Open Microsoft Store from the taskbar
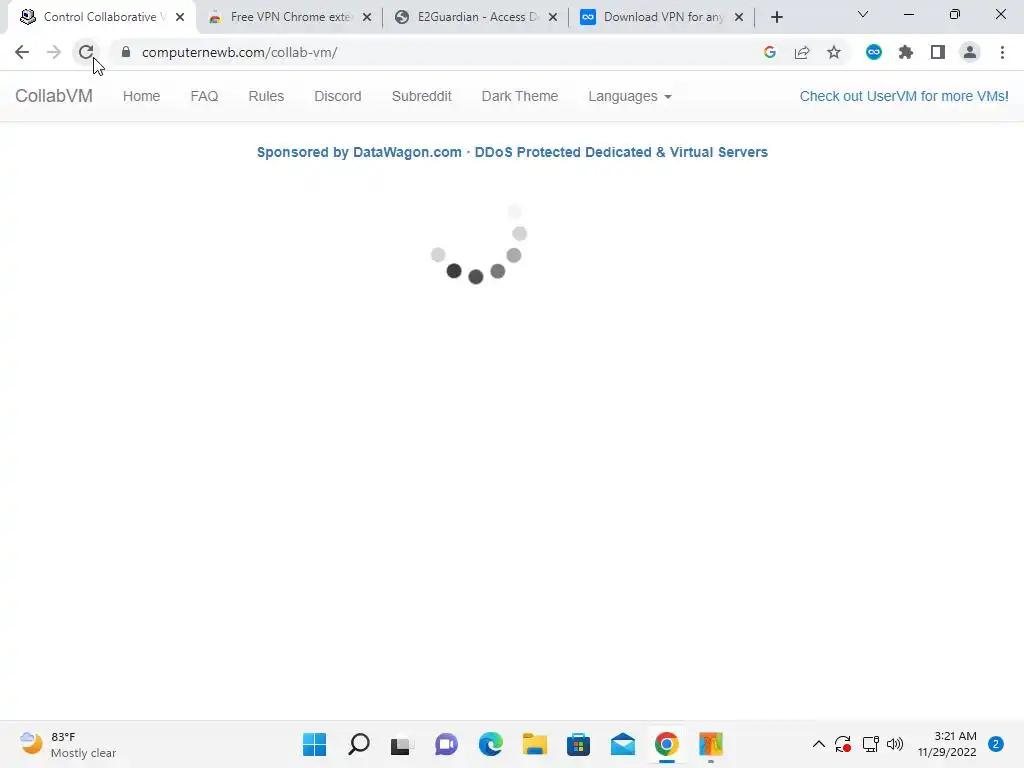Image resolution: width=1024 pixels, height=768 pixels. [x=579, y=744]
